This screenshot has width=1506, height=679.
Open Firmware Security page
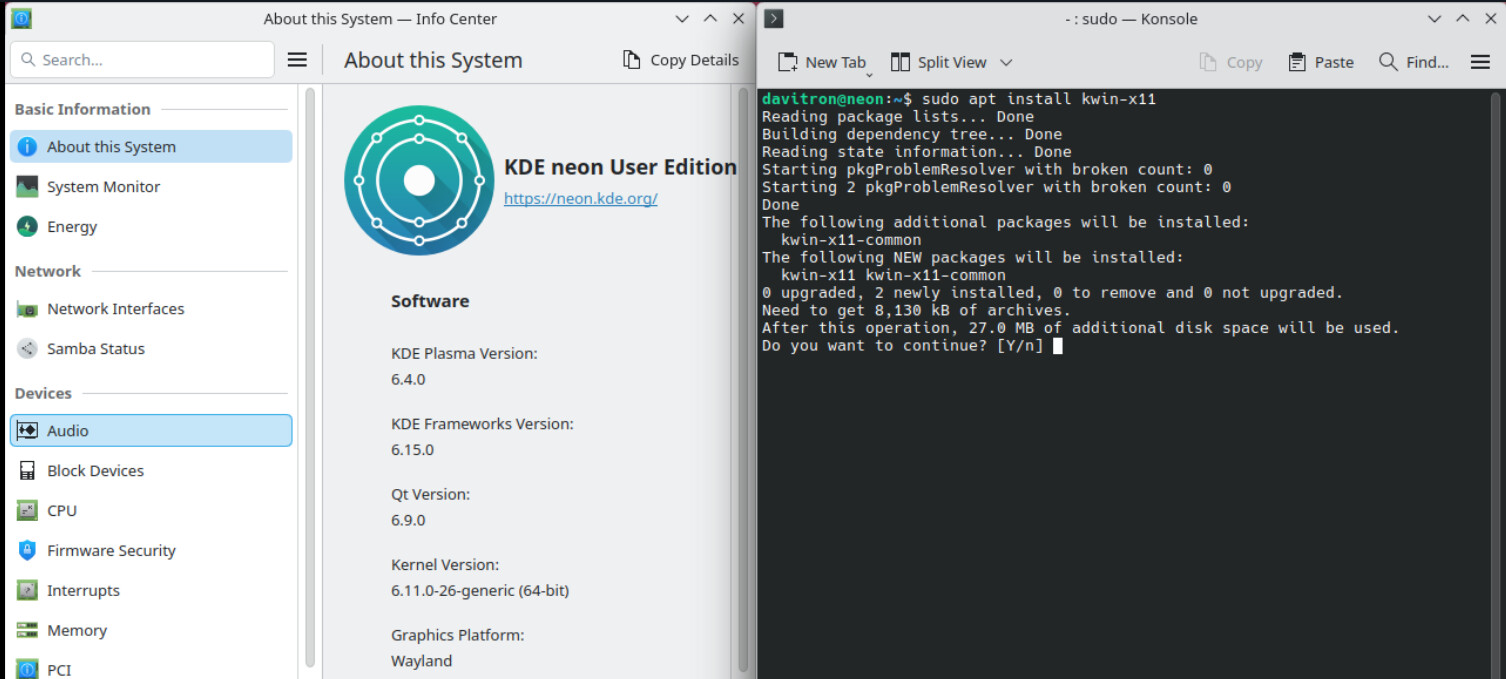tap(111, 551)
